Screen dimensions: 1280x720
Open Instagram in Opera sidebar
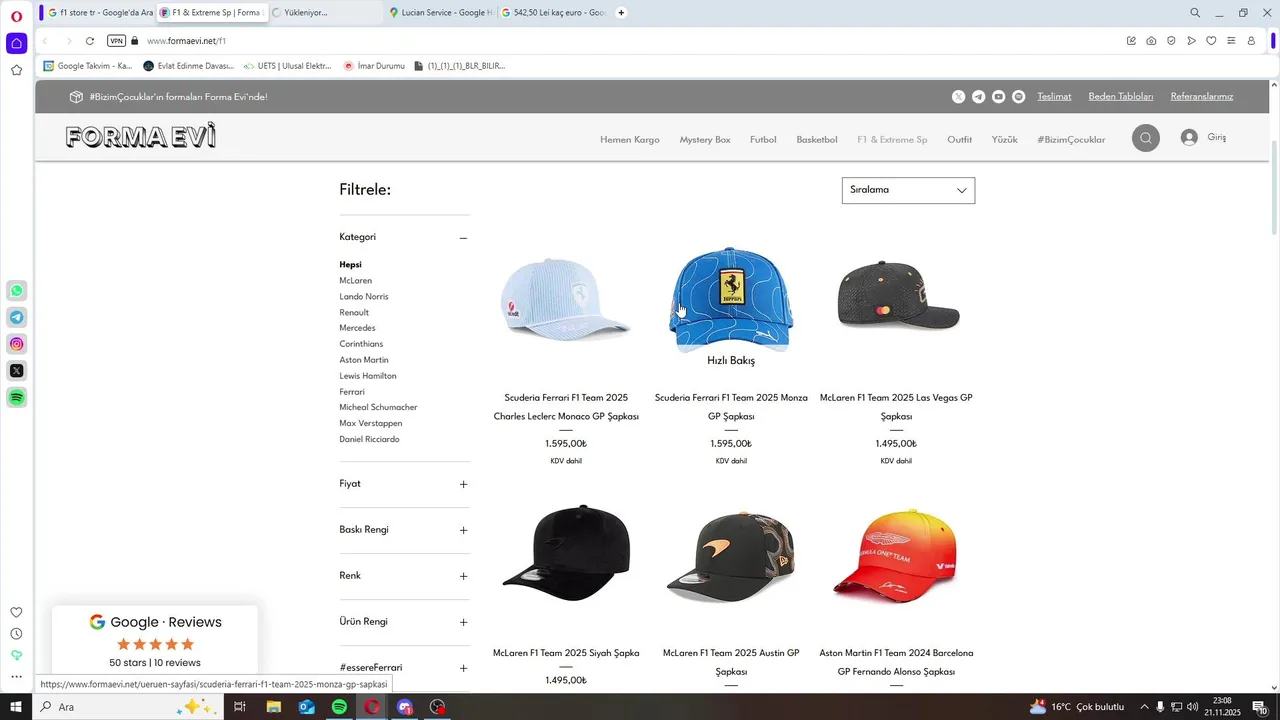[17, 344]
